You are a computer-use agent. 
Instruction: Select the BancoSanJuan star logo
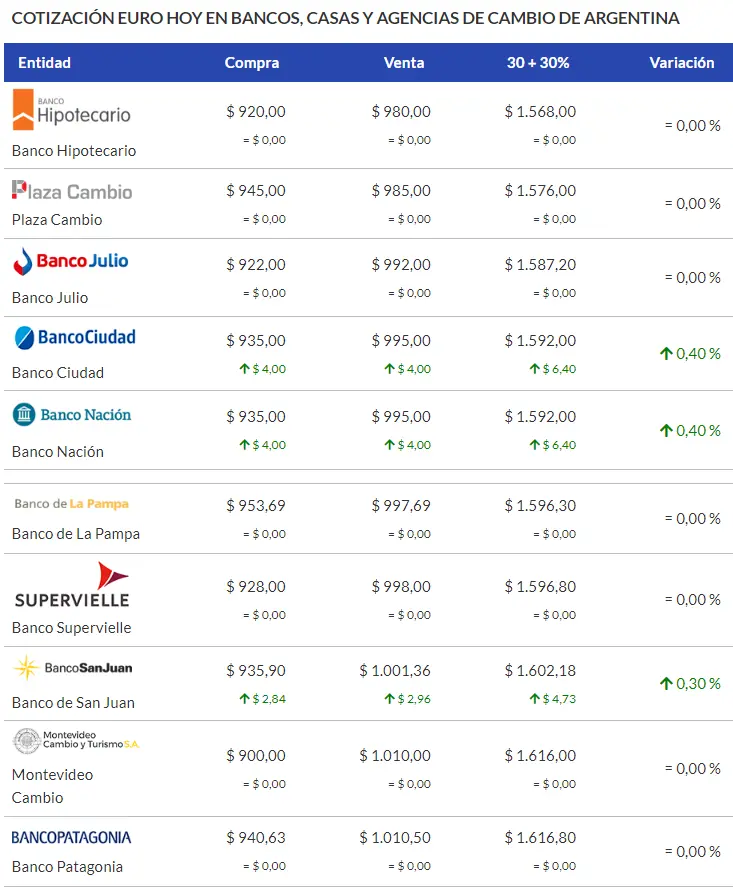click(x=72, y=668)
